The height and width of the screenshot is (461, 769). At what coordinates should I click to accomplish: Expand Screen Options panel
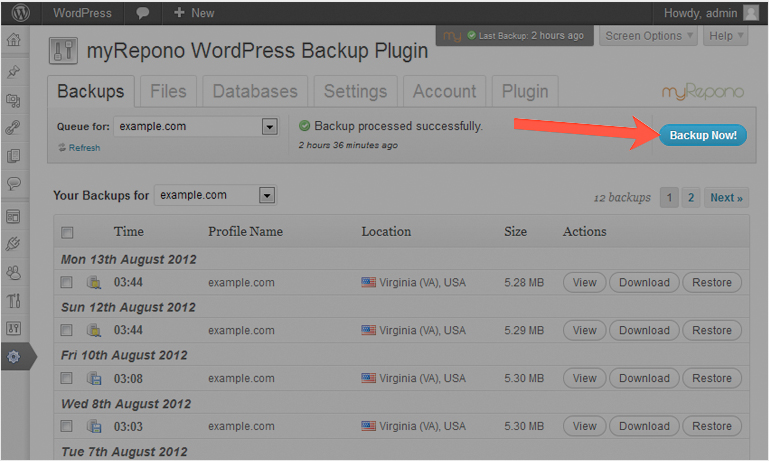click(648, 36)
